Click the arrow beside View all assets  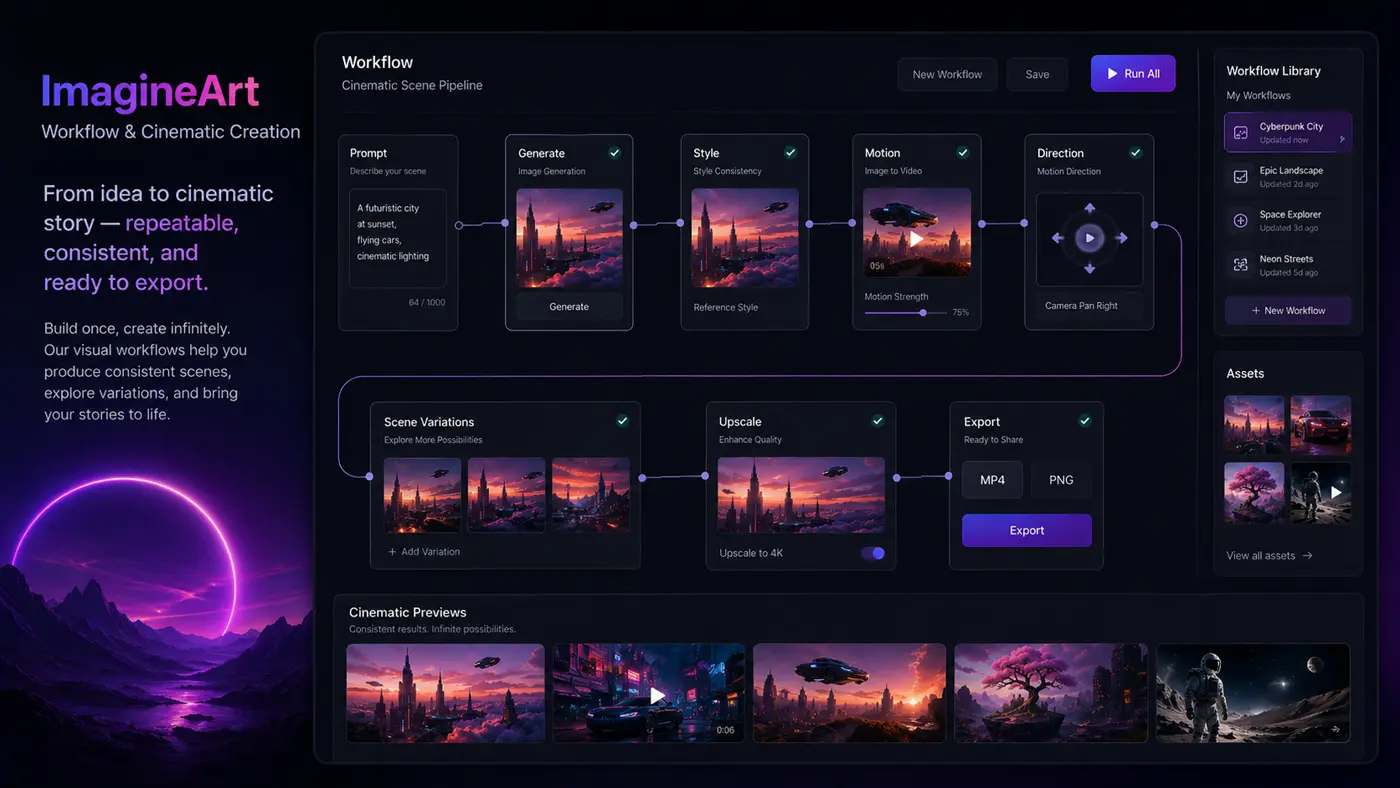(1307, 556)
